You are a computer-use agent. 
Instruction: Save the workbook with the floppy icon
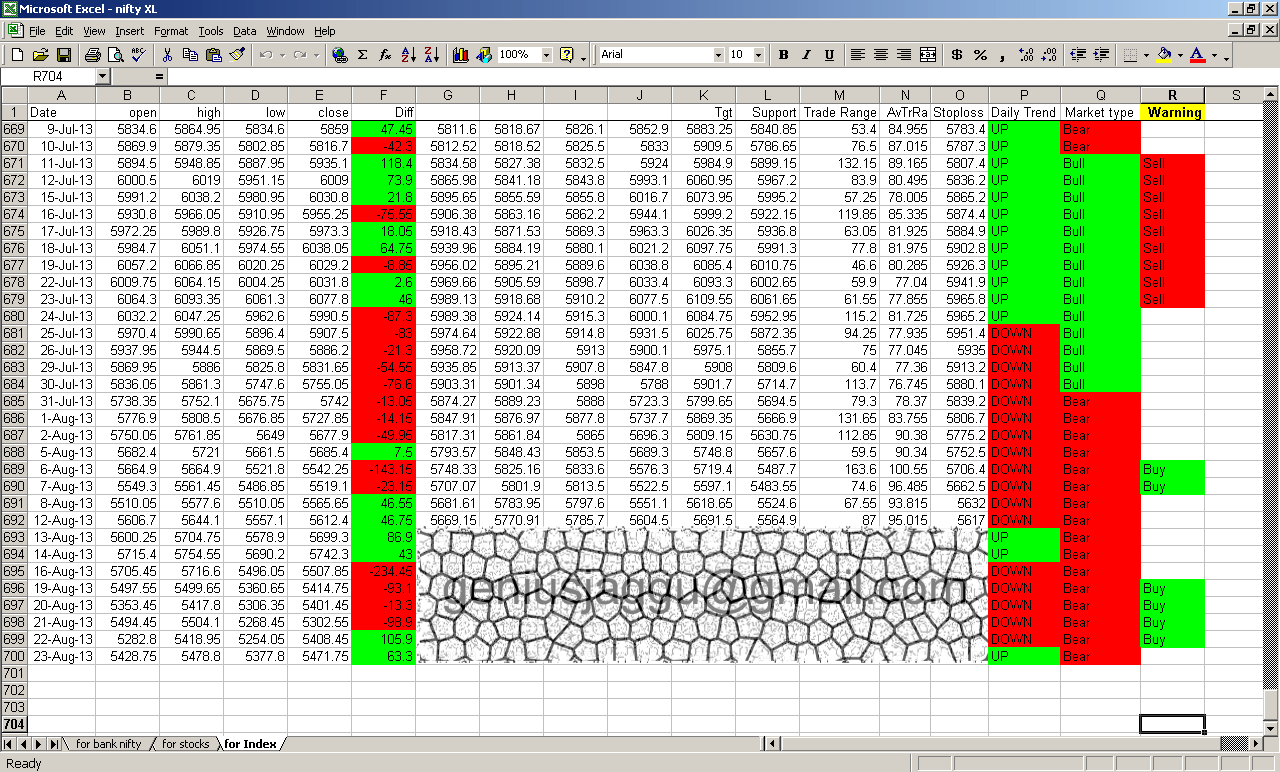click(x=63, y=55)
